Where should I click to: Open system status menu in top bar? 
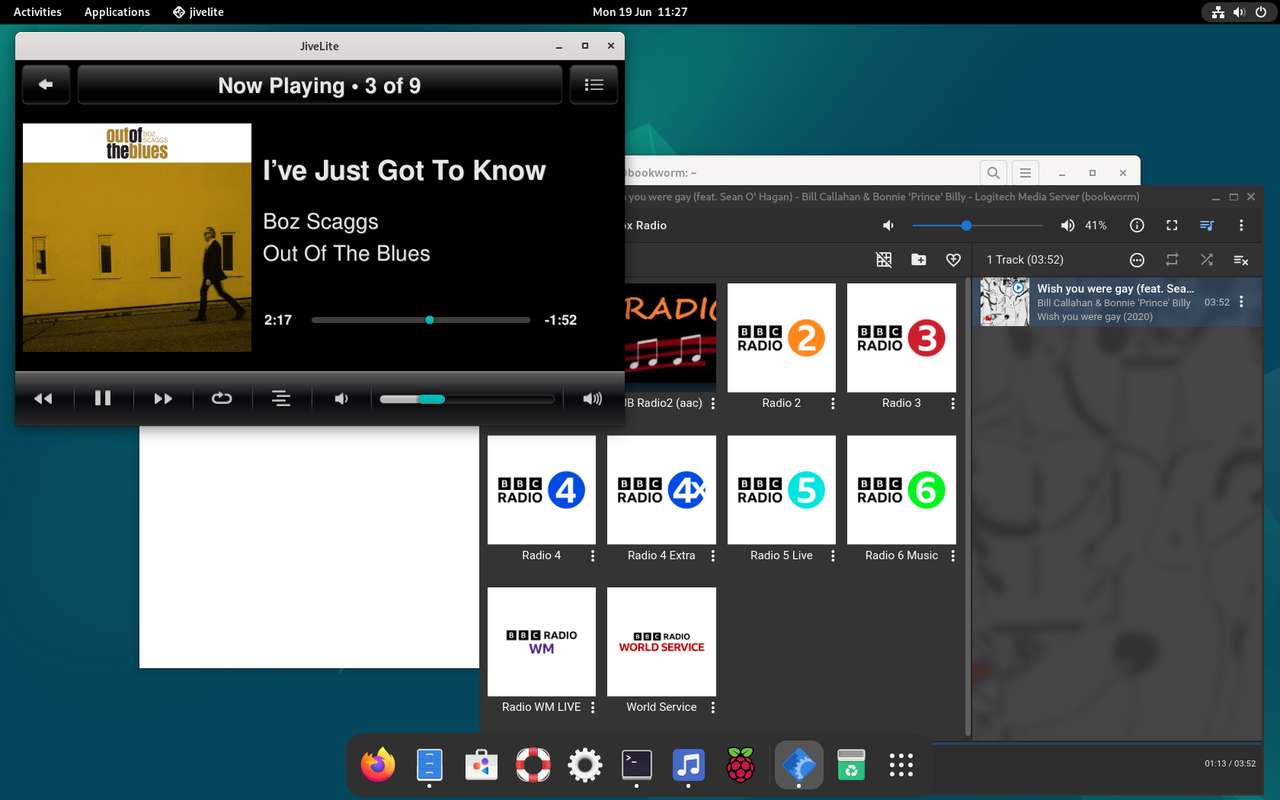click(x=1239, y=12)
